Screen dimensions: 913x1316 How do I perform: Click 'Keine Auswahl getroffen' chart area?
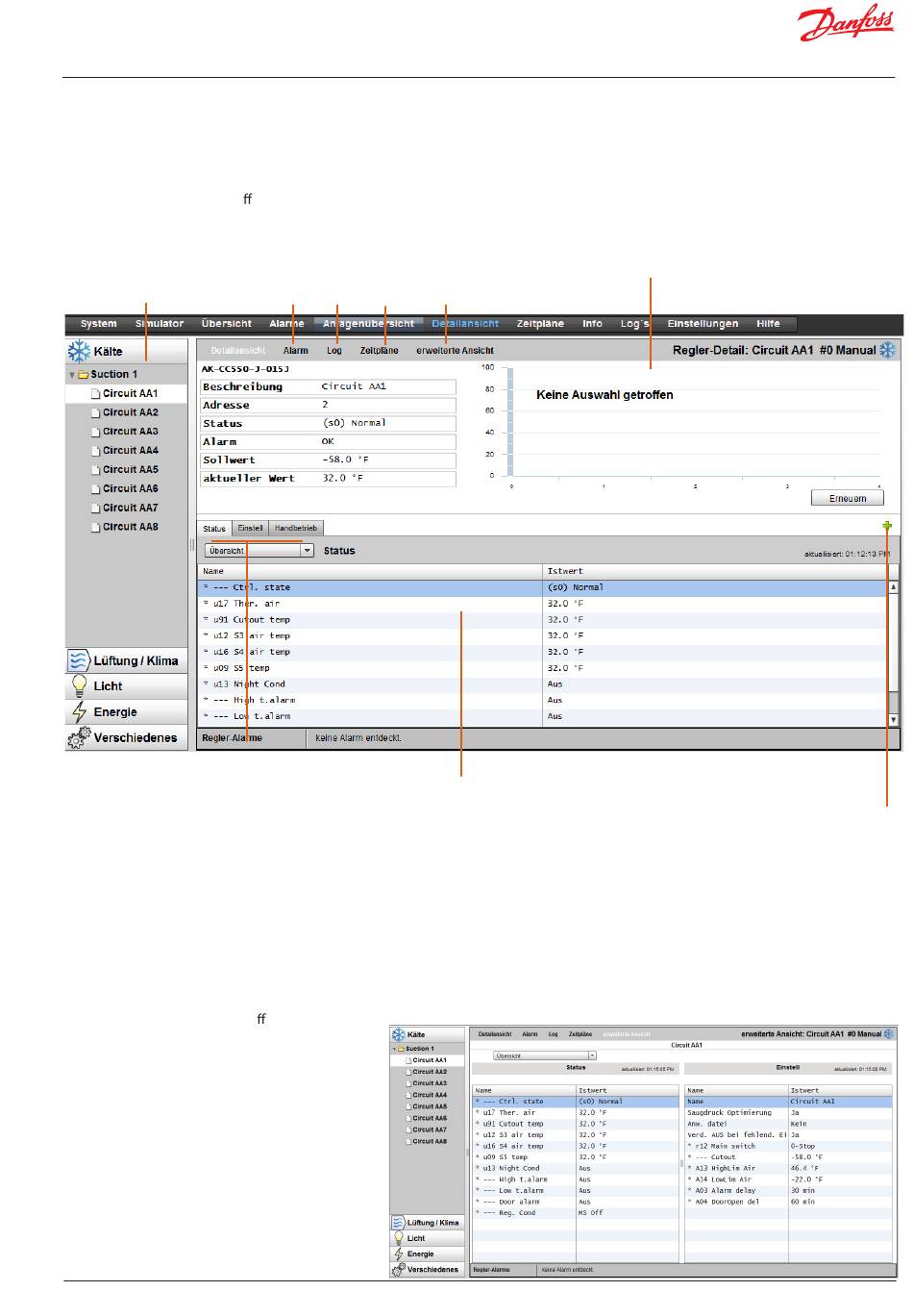pos(605,395)
